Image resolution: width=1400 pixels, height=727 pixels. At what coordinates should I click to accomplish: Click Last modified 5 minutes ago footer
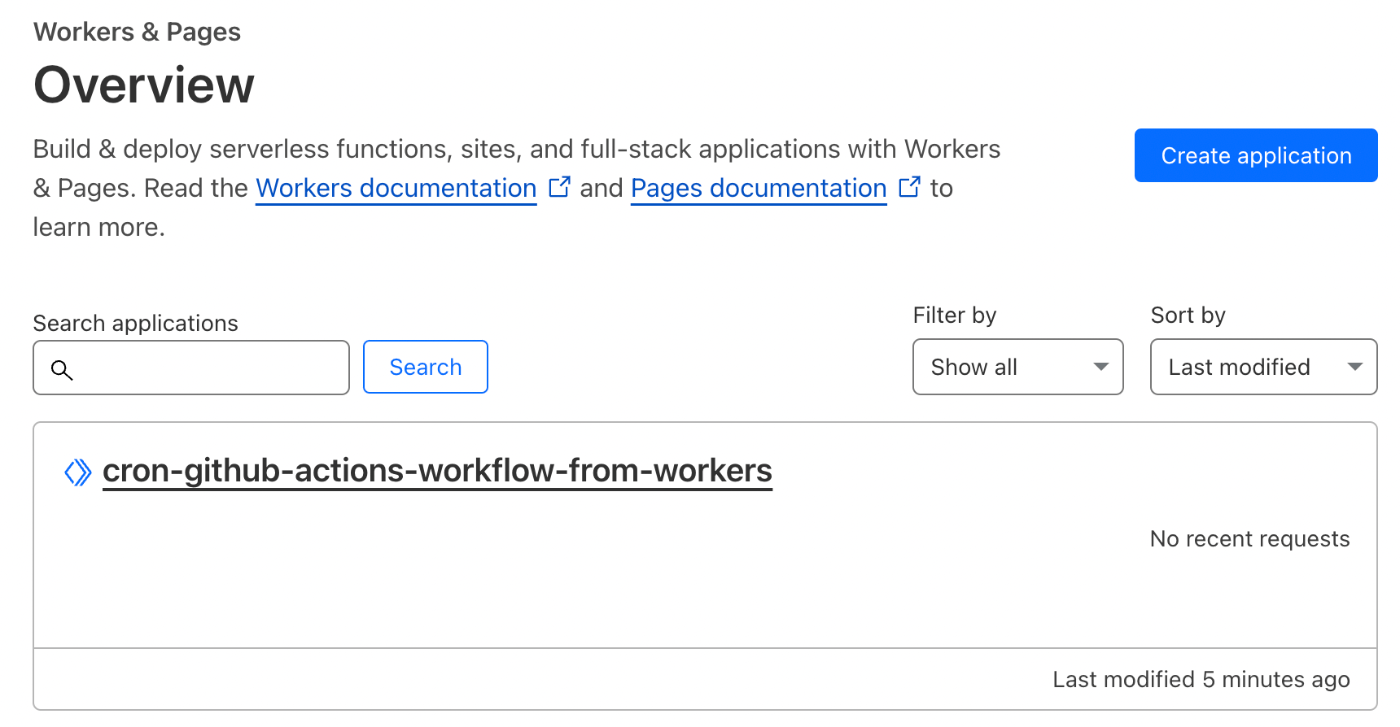point(1201,680)
